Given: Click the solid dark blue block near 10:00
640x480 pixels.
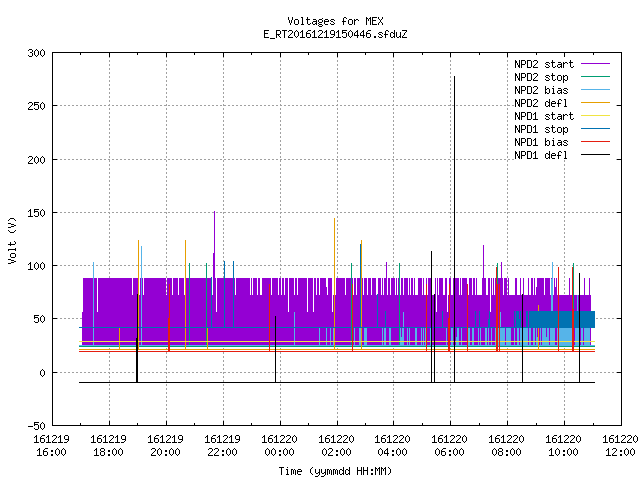Looking at the screenshot, I should point(562,319).
